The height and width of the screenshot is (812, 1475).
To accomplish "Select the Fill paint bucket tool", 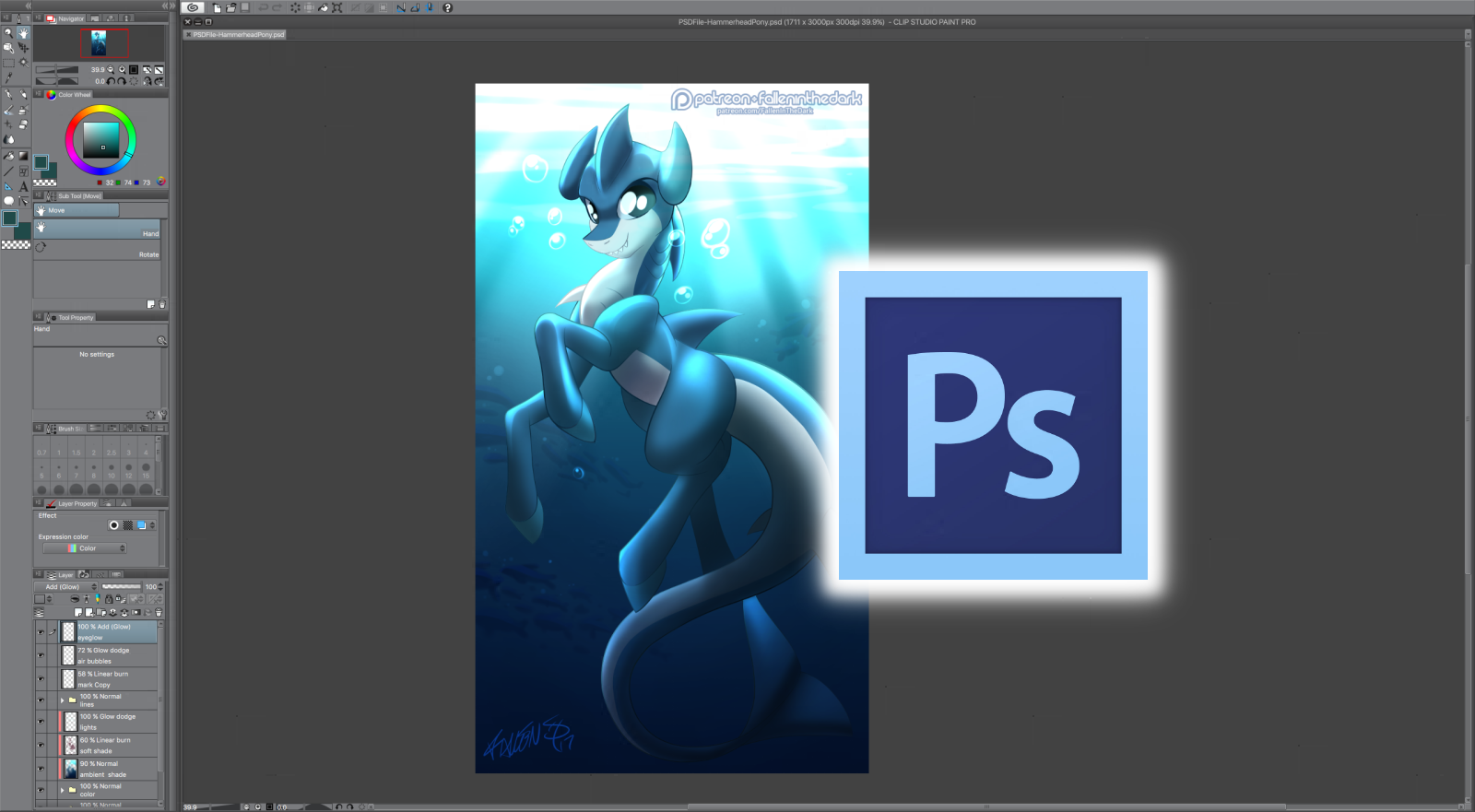I will [8, 156].
